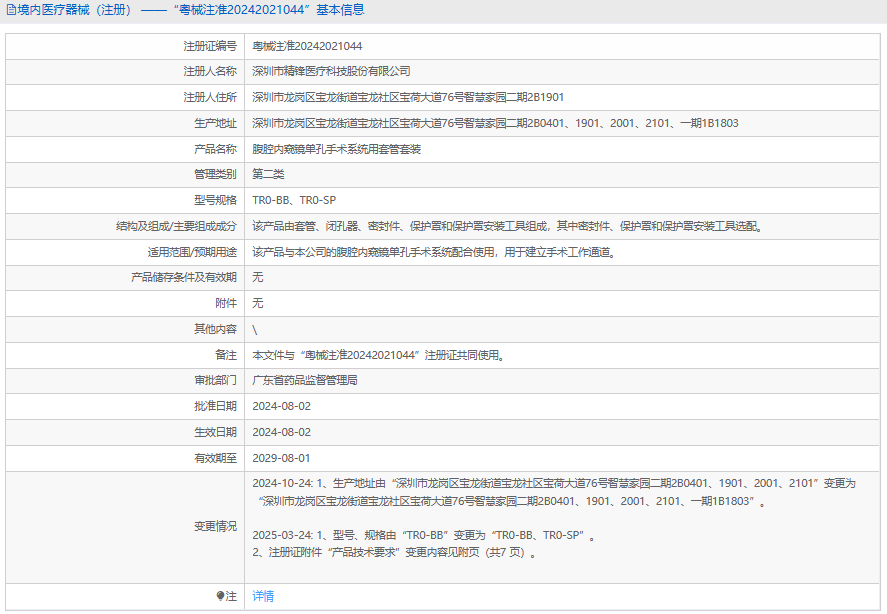Select the 批准日期 value 2024-08-02
The width and height of the screenshot is (887, 614).
pos(282,406)
